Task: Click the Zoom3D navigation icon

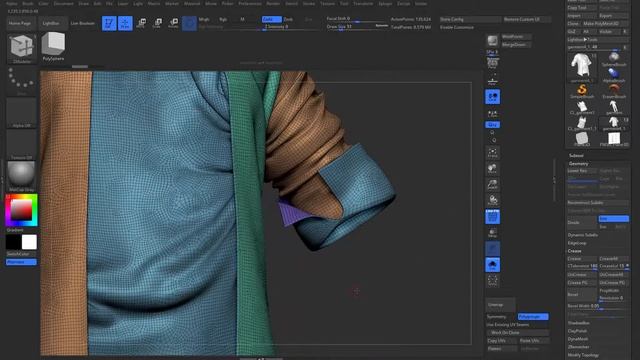Action: [493, 184]
